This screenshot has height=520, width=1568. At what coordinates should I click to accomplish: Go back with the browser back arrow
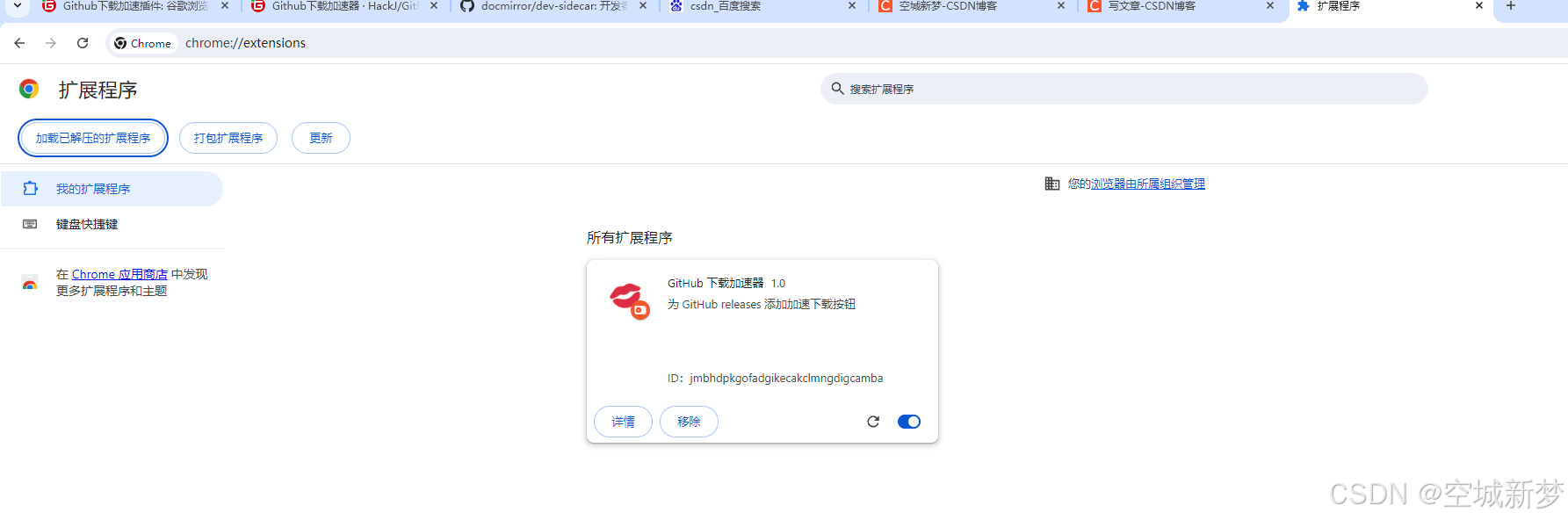coord(19,43)
